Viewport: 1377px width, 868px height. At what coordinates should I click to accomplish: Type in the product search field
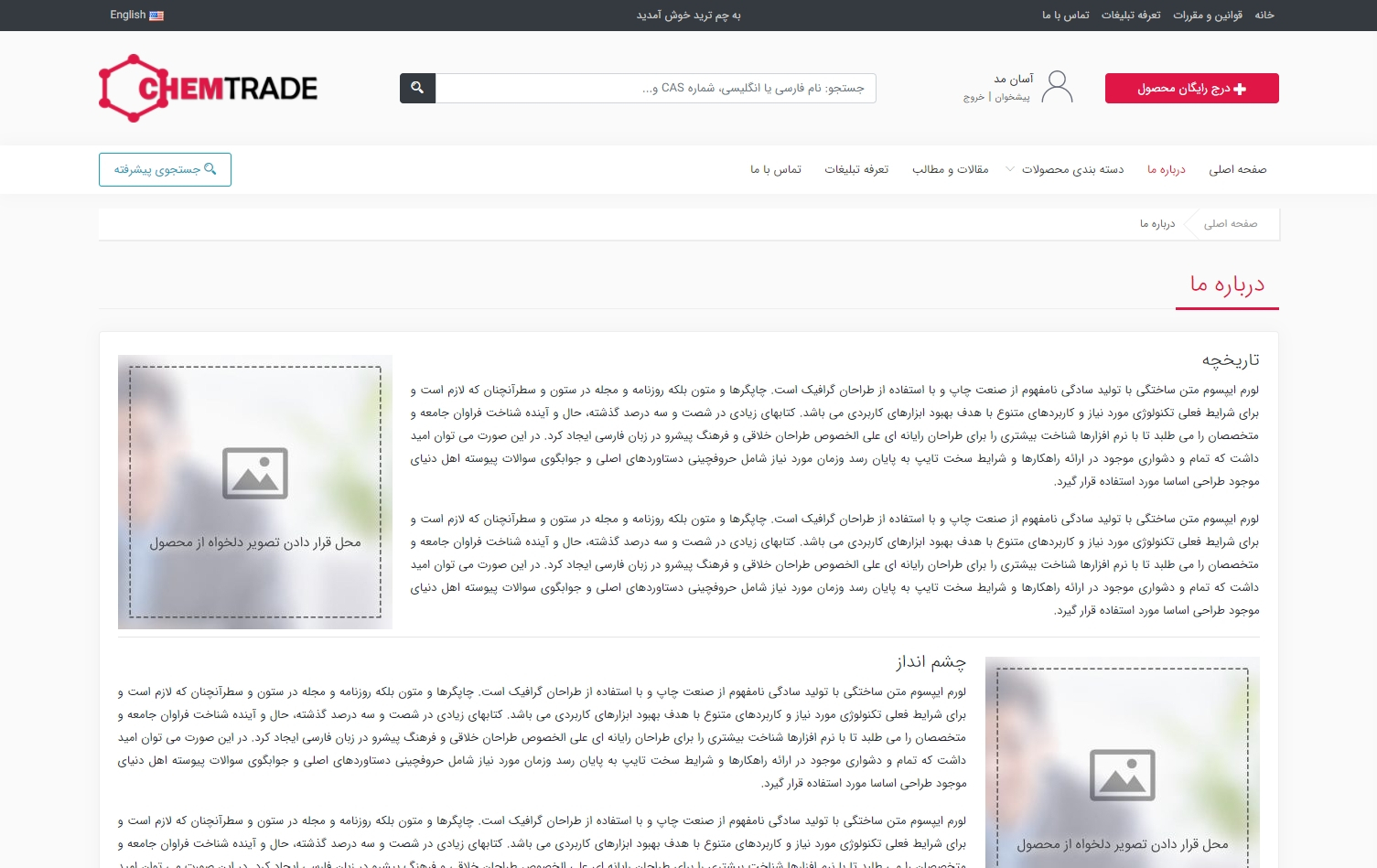(x=655, y=88)
